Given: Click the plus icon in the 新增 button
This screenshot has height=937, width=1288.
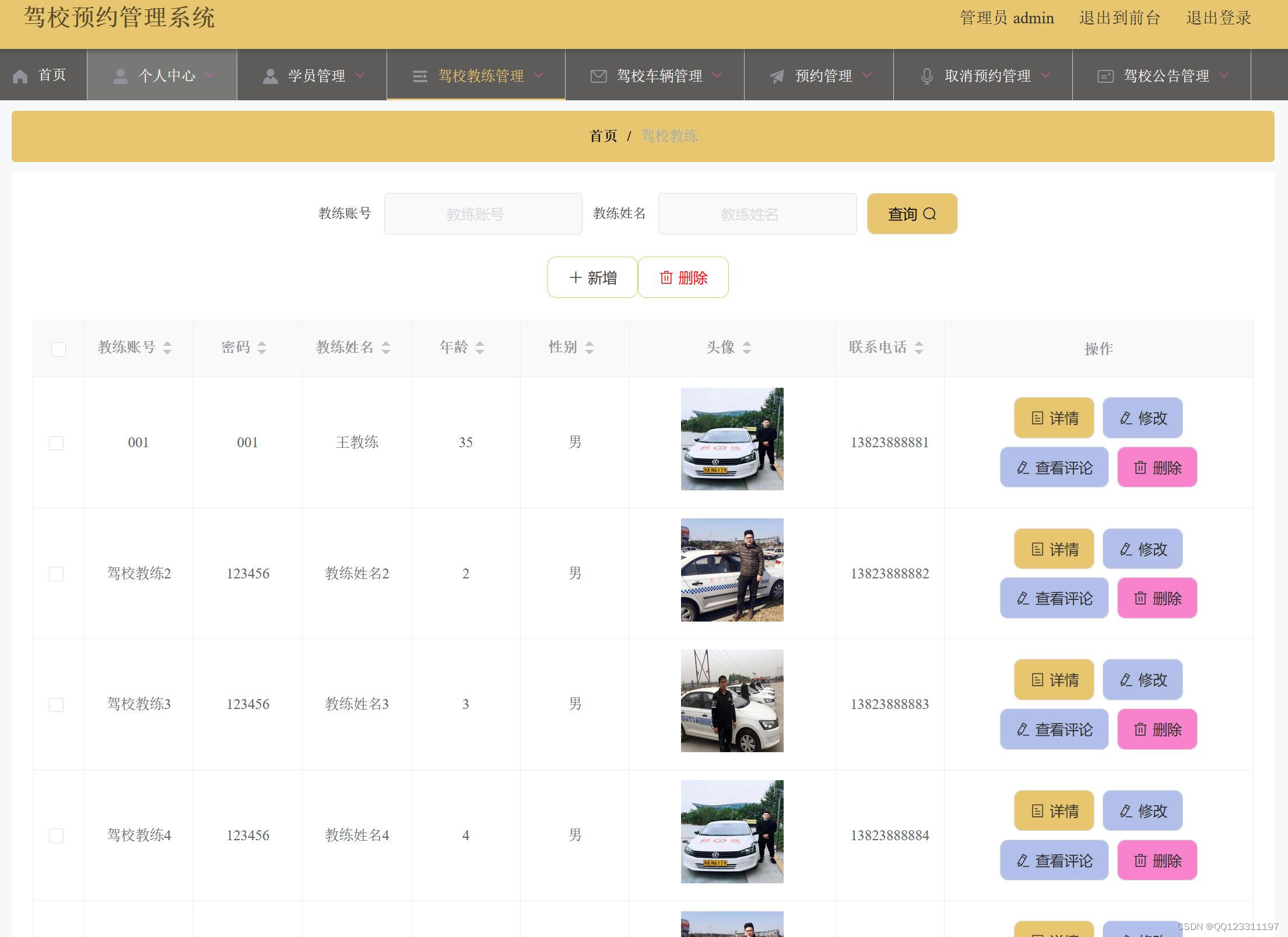Looking at the screenshot, I should coord(575,278).
